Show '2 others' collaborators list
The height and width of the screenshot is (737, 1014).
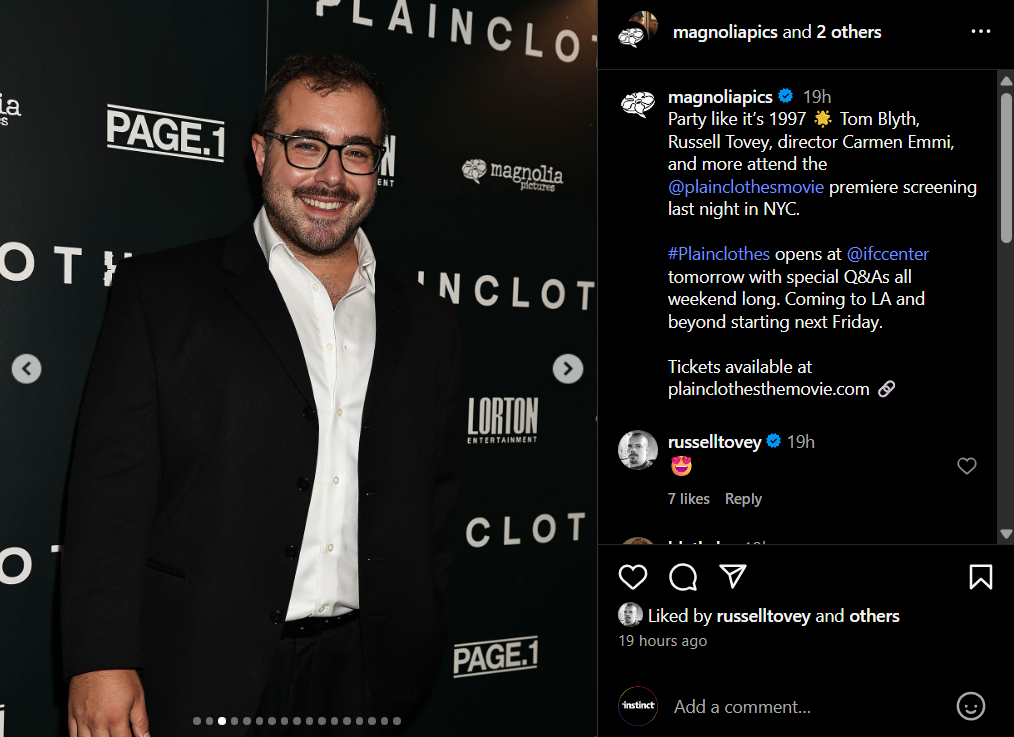click(x=848, y=32)
